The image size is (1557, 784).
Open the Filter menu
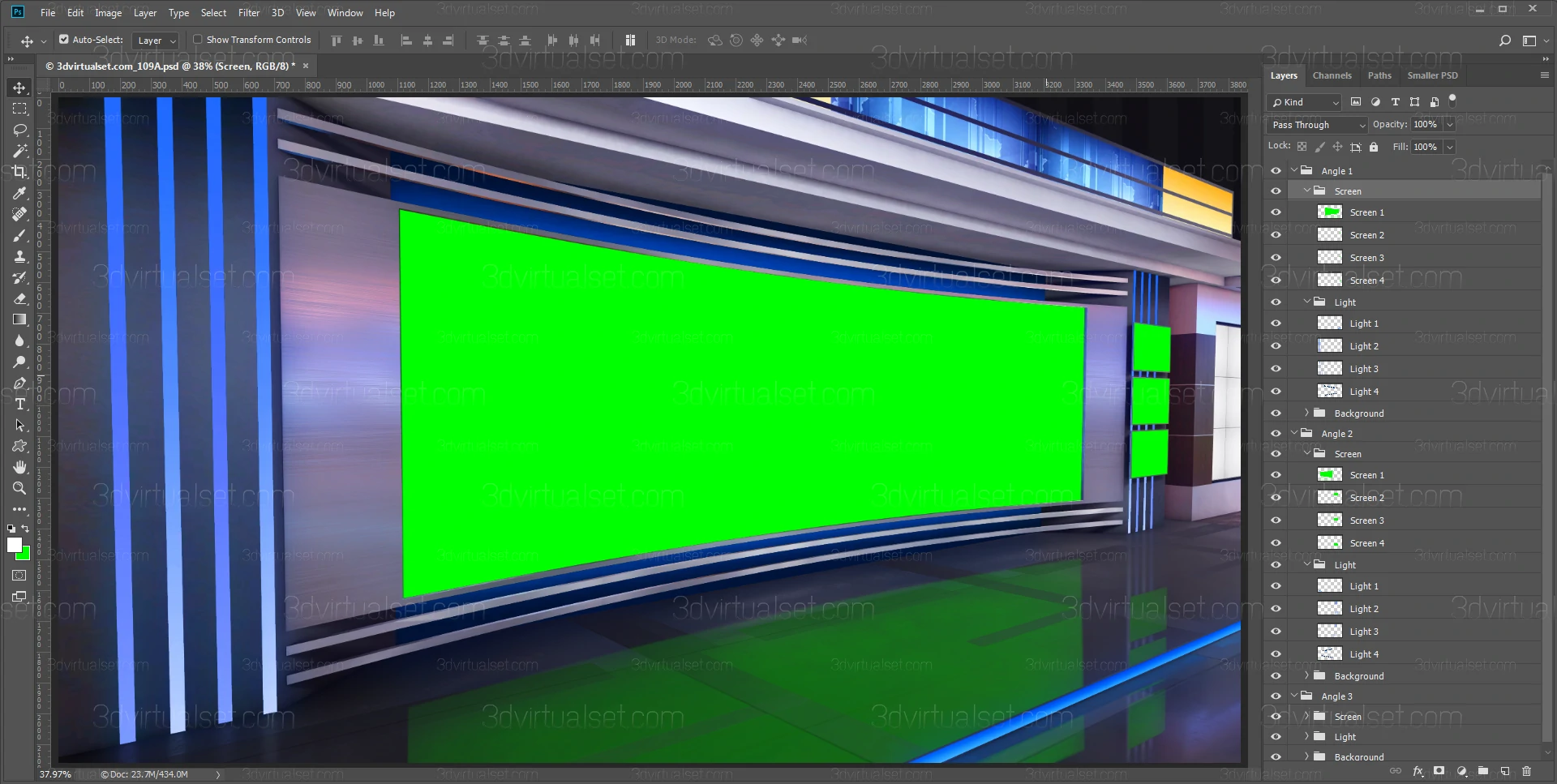click(249, 13)
